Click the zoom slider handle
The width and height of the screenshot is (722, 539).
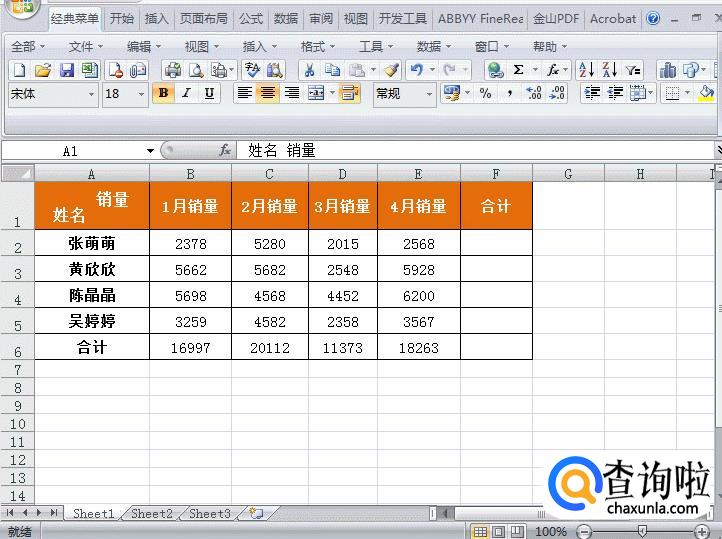click(642, 532)
